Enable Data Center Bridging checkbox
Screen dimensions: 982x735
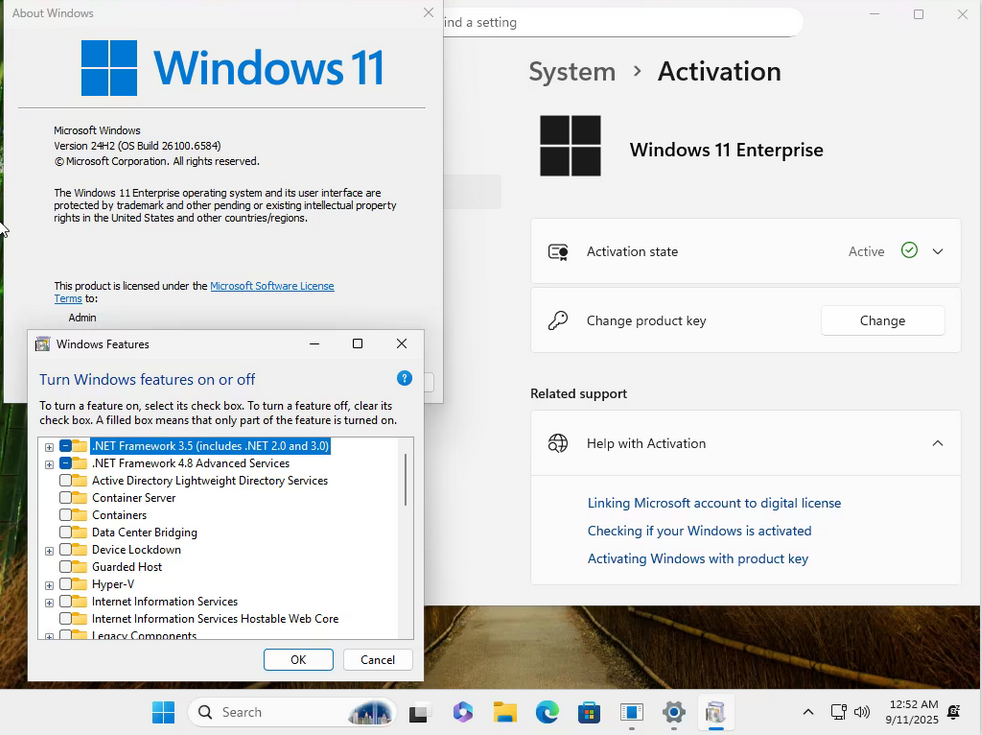pyautogui.click(x=65, y=532)
